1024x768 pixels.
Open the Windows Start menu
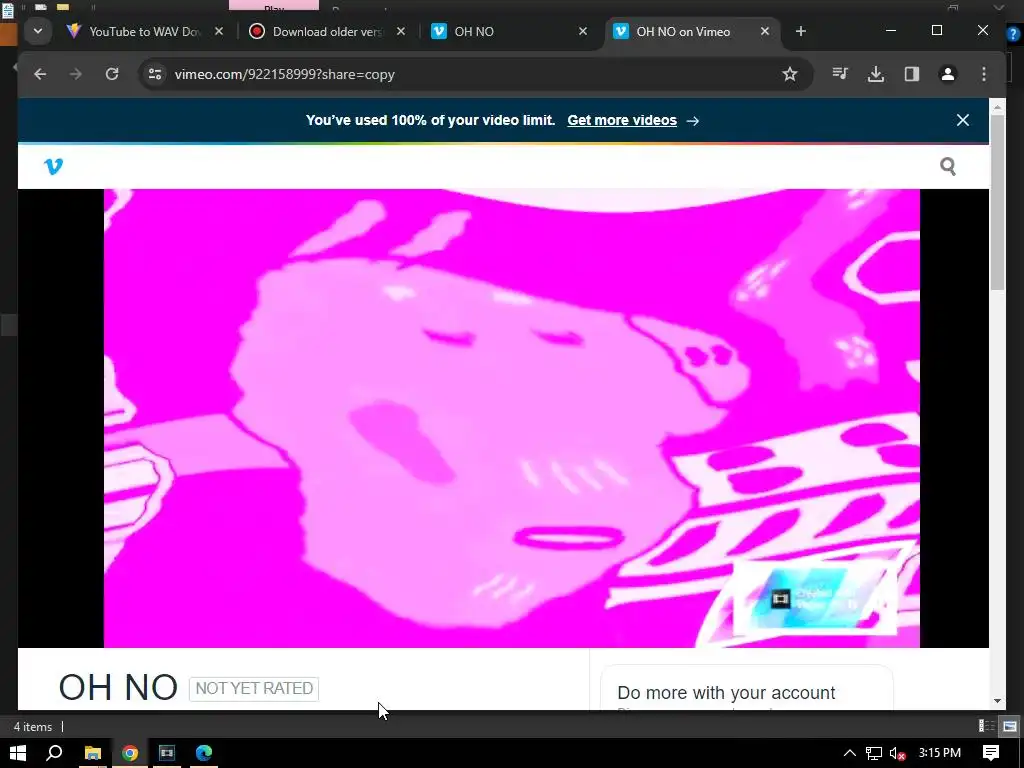[x=18, y=753]
